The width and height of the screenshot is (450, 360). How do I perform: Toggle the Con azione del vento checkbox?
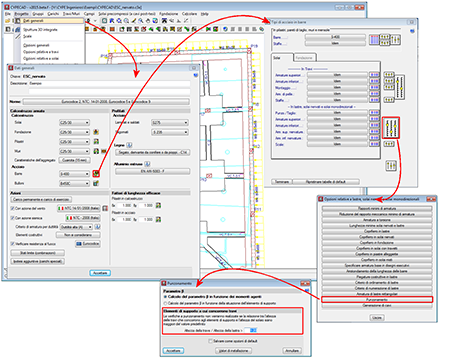(13, 208)
